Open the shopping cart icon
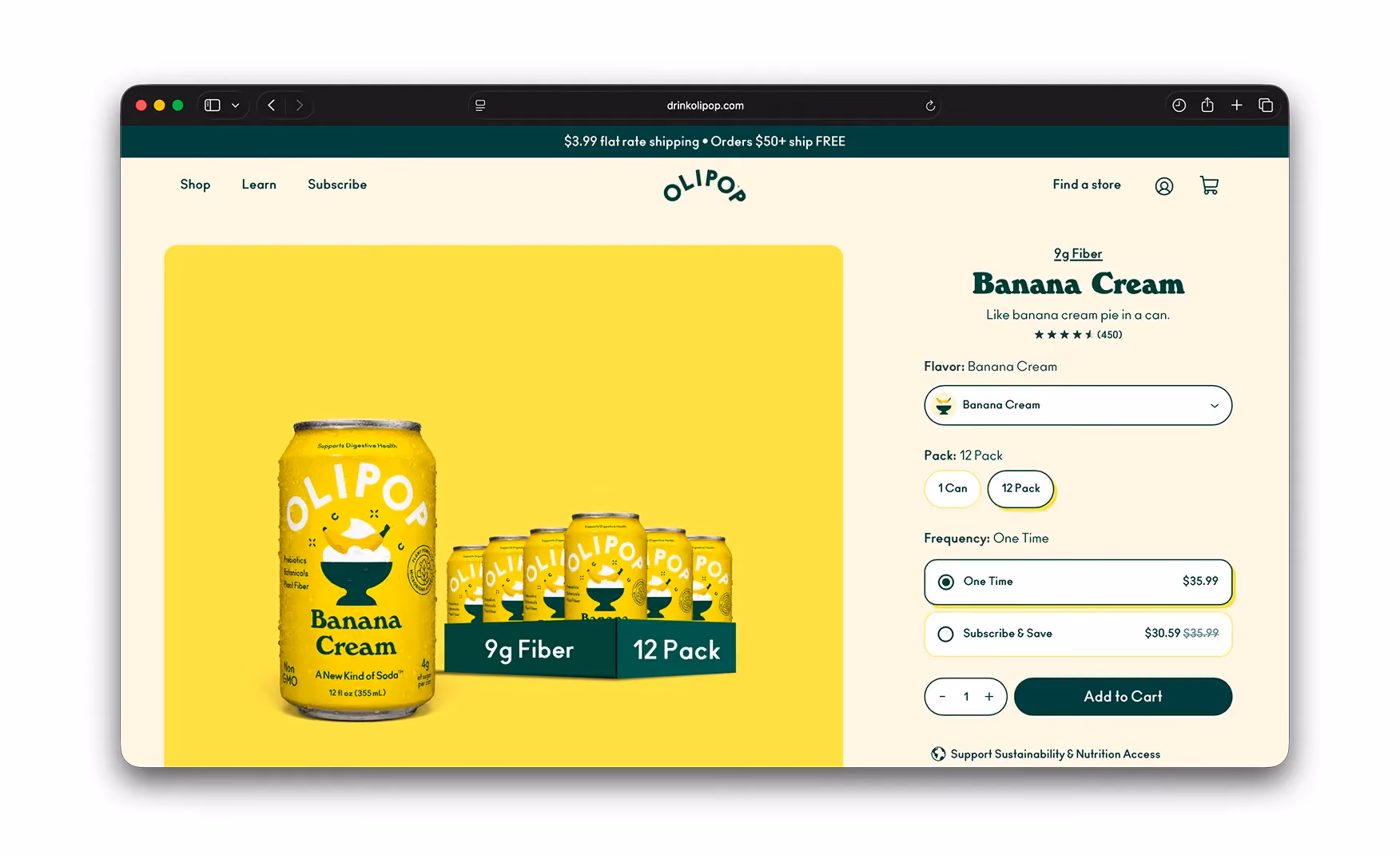 (1209, 185)
